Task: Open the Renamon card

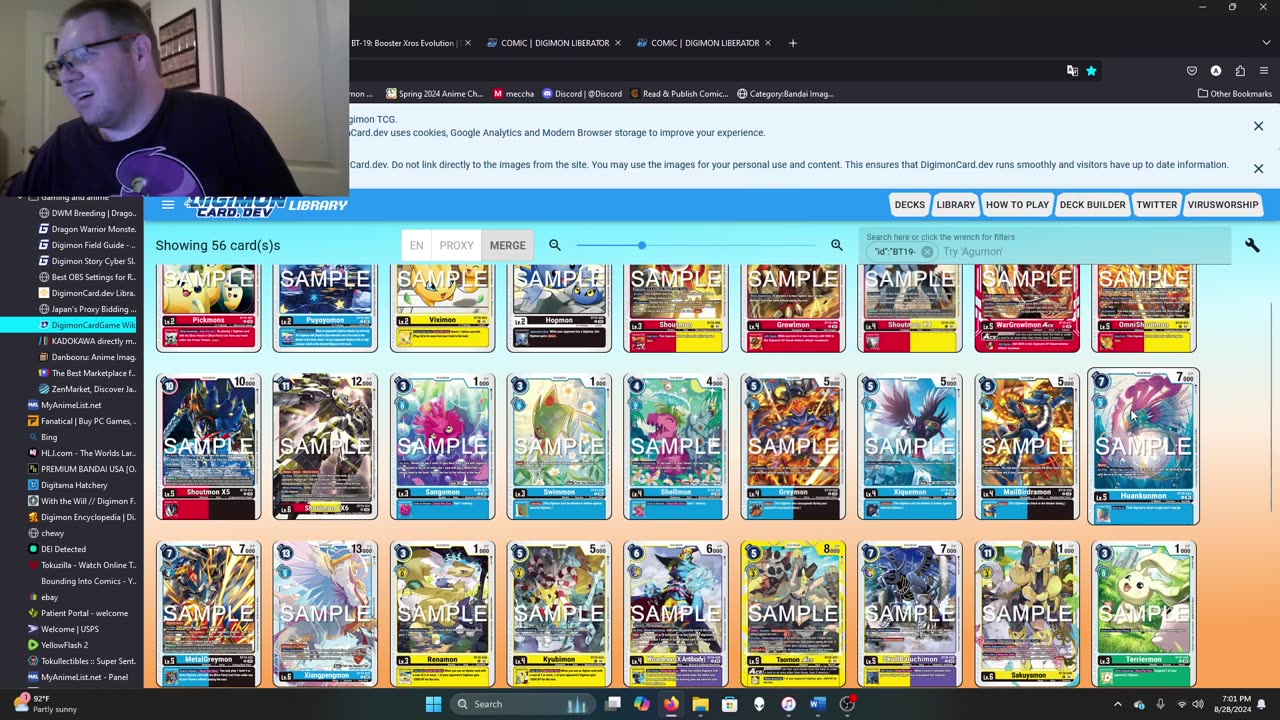Action: coord(442,615)
